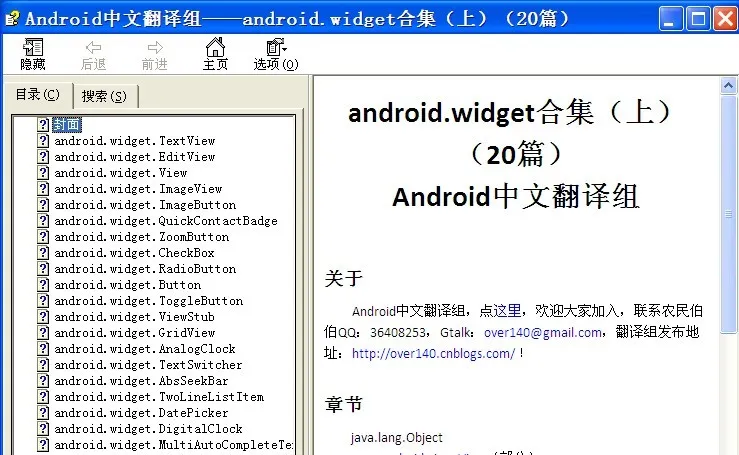Click the page icon beside android.widget.TextView

[43, 141]
